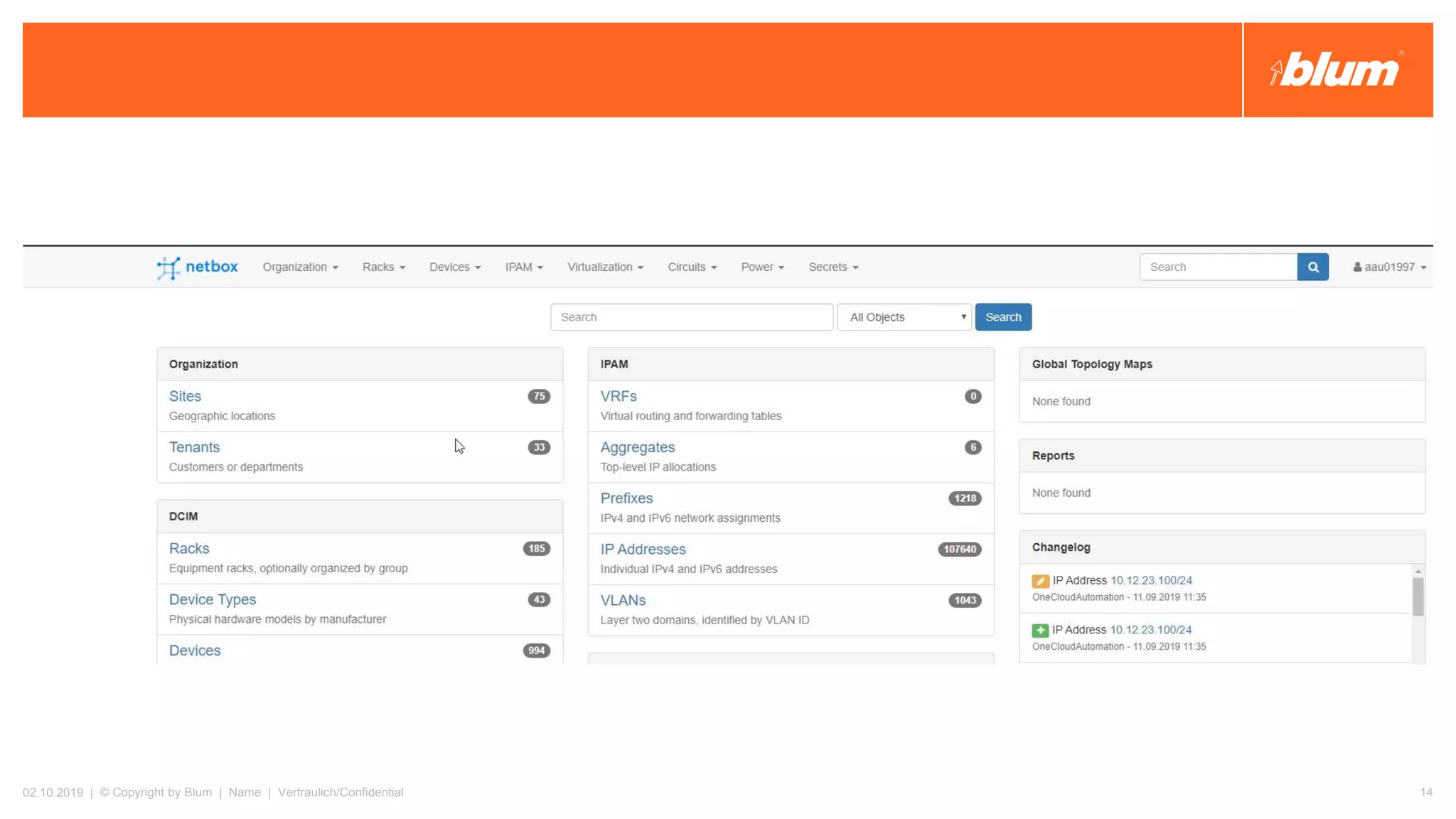Click the green added changelog icon
1456x819 pixels.
(x=1039, y=631)
